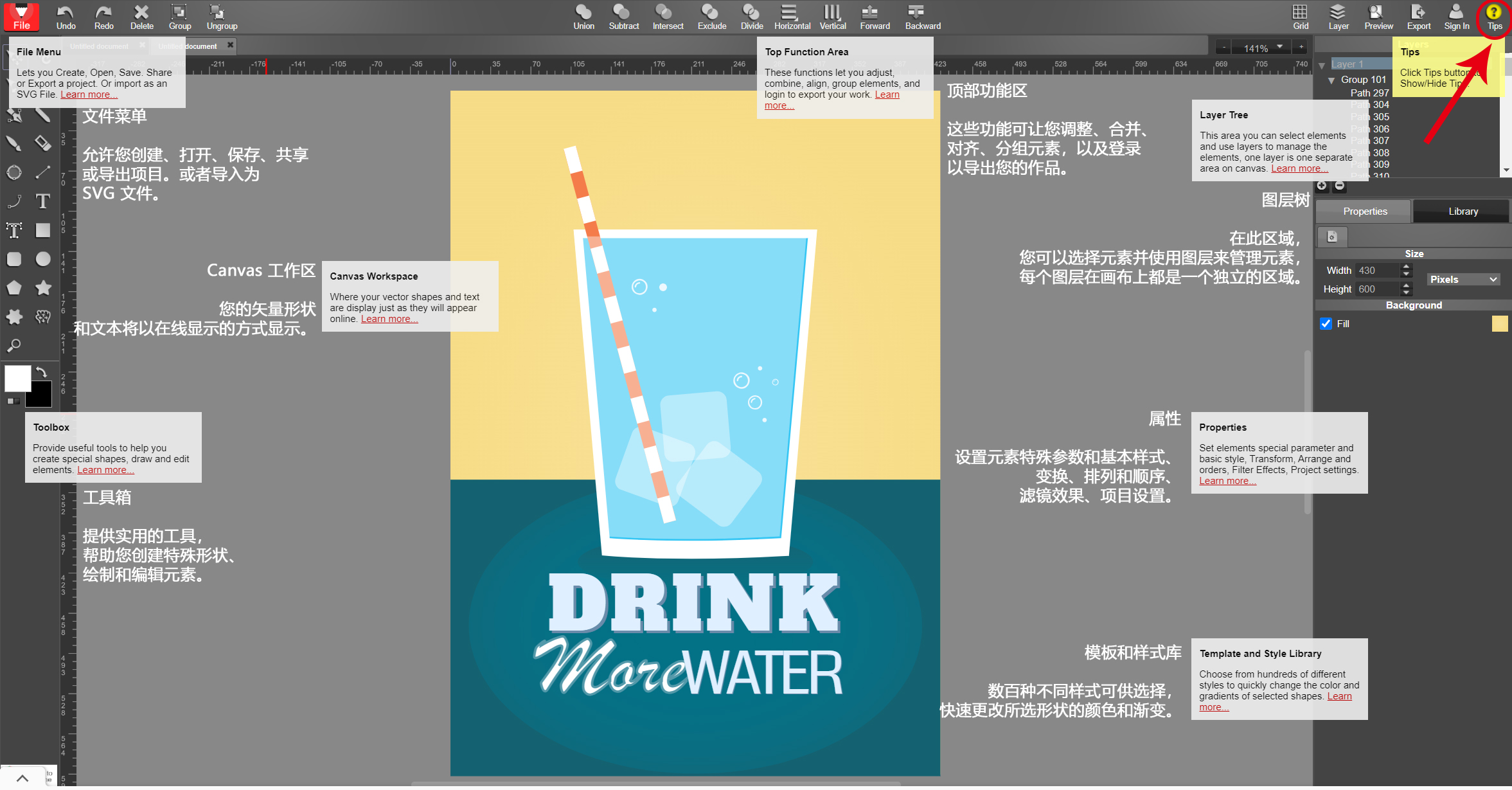The image size is (1512, 790).
Task: Switch to the Library tab
Action: pyautogui.click(x=1462, y=211)
